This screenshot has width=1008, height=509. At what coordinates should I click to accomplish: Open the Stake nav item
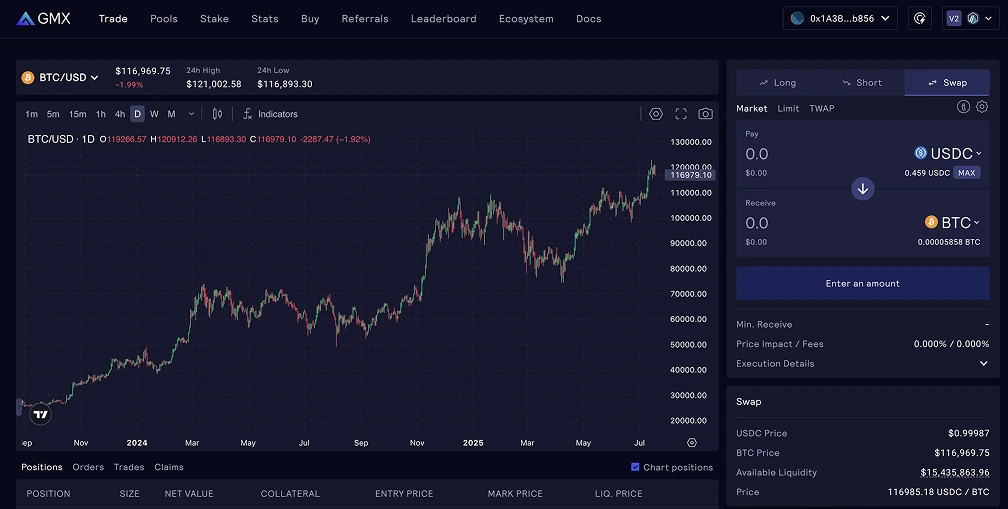214,19
